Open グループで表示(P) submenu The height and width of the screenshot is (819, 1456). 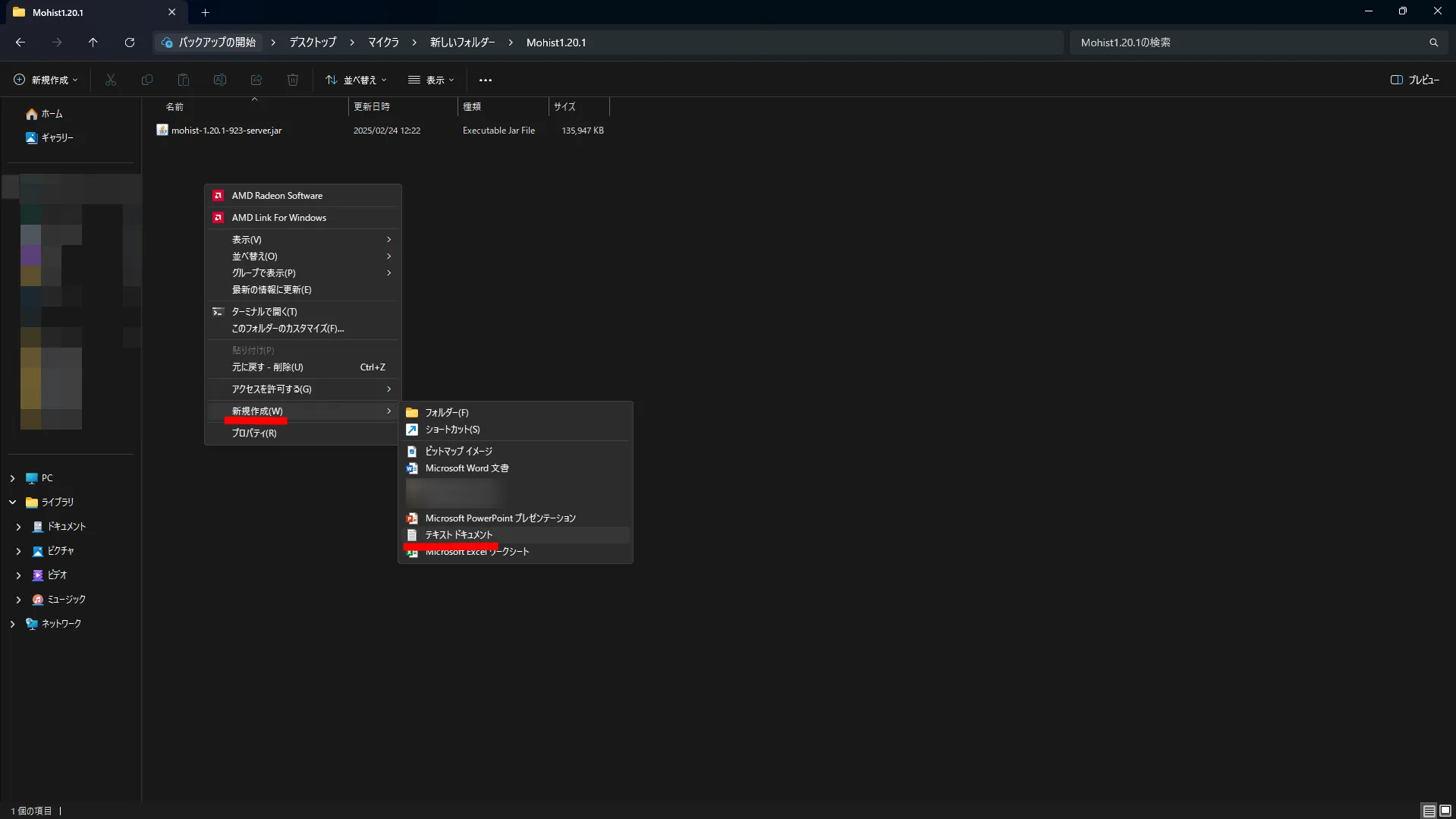(303, 273)
